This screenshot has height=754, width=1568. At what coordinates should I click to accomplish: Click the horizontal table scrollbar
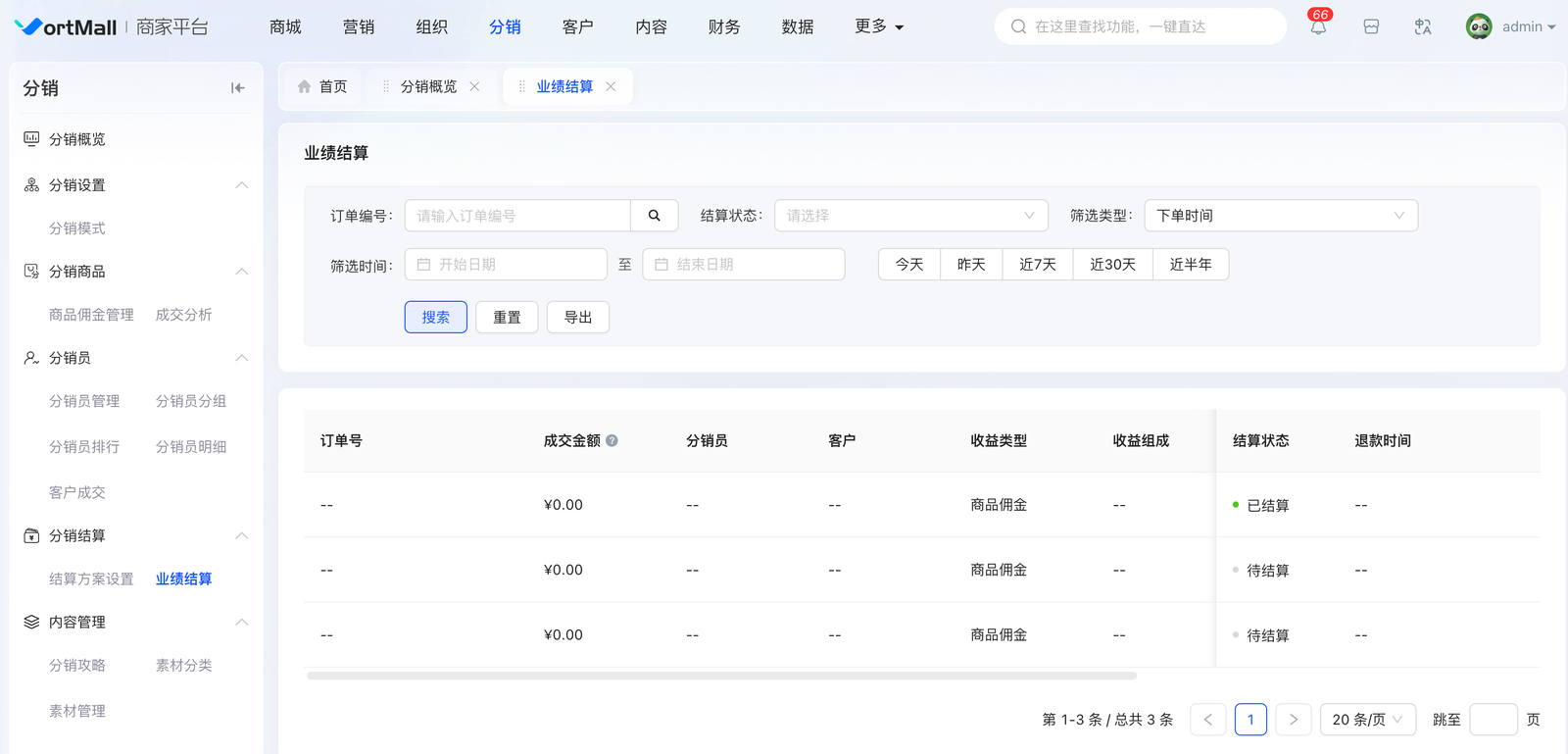[721, 676]
